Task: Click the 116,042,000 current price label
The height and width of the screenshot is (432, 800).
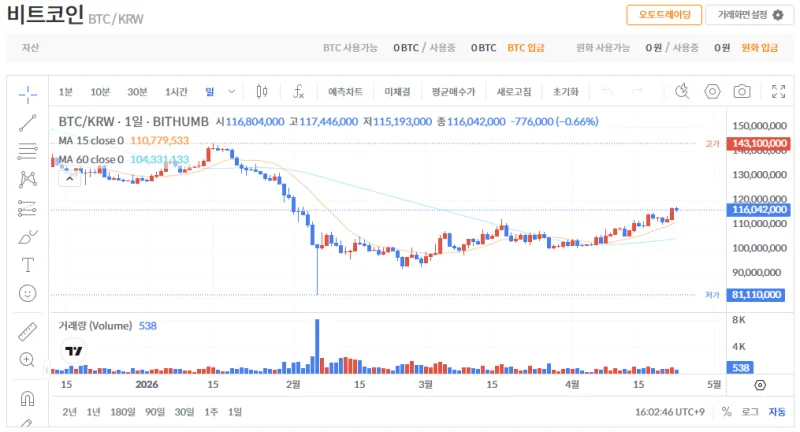Action: pos(759,210)
